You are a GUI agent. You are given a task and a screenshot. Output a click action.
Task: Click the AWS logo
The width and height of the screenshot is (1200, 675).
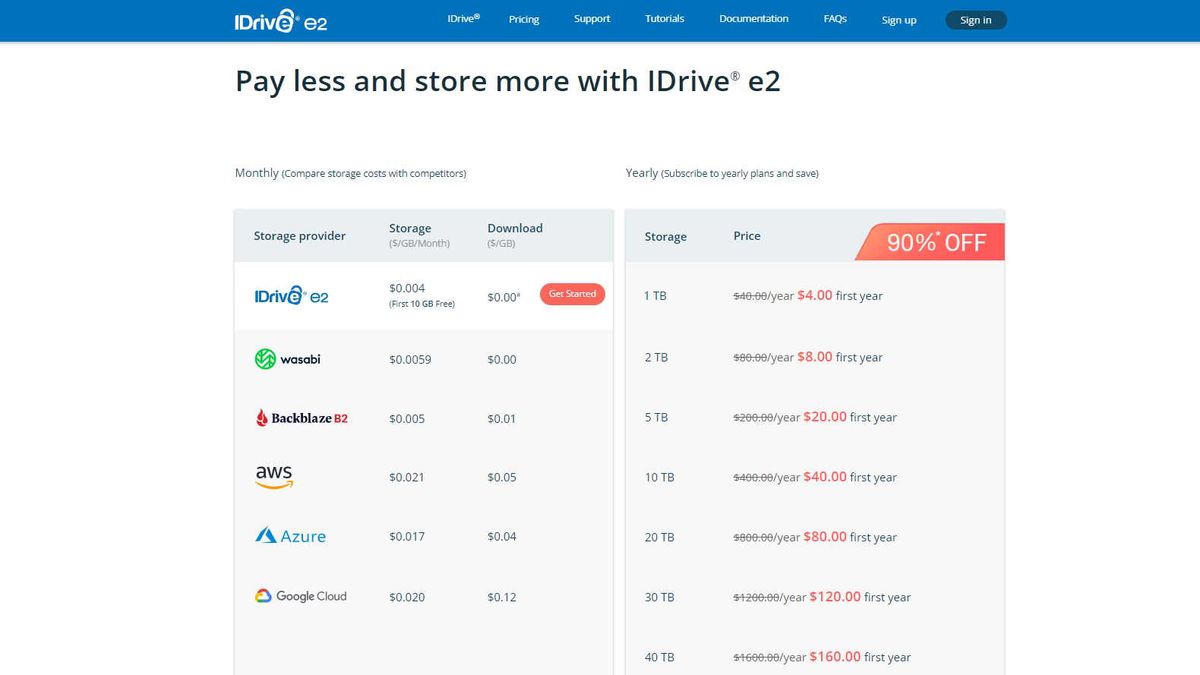[274, 477]
